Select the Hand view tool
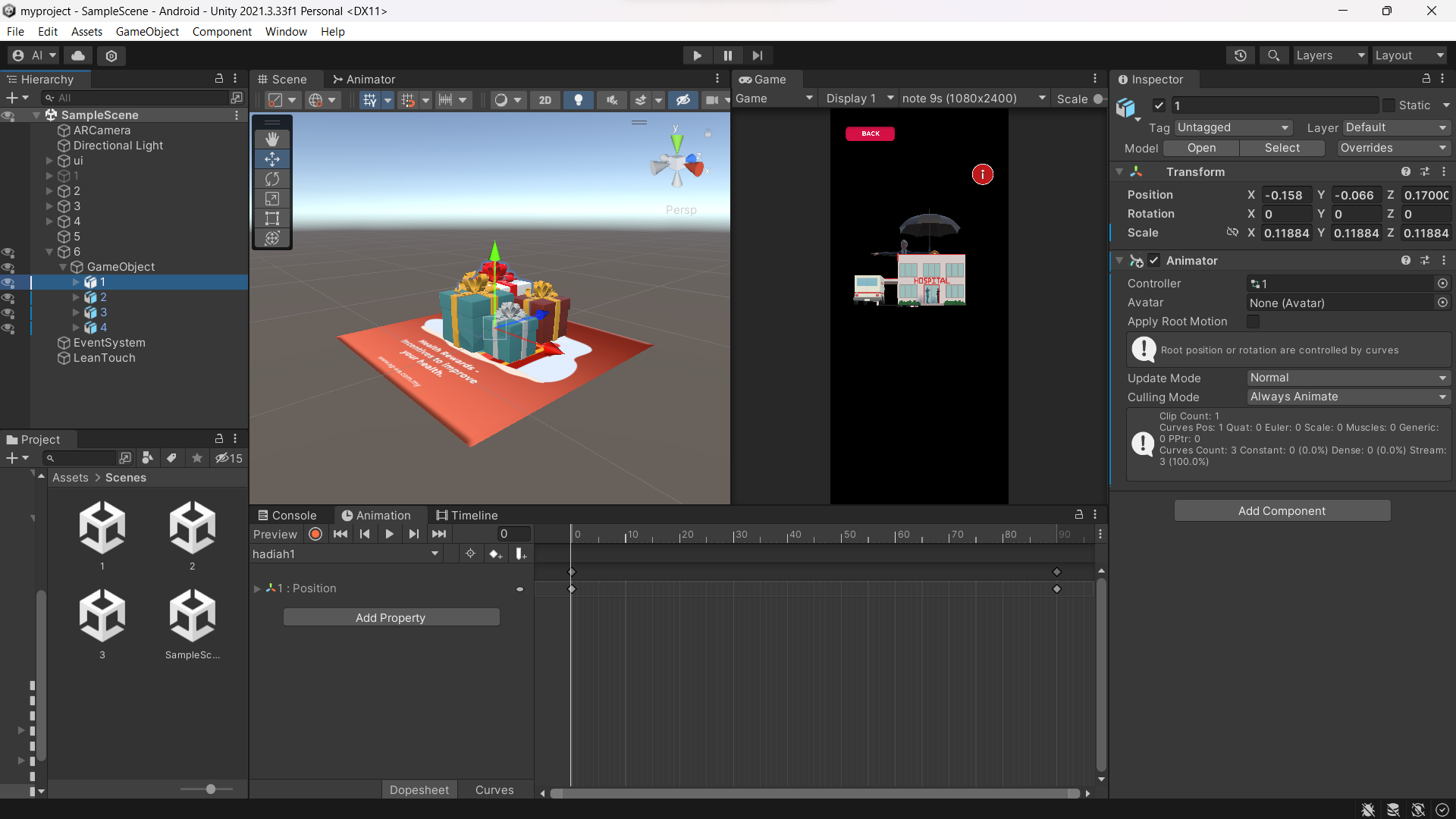The image size is (1456, 819). 272,140
